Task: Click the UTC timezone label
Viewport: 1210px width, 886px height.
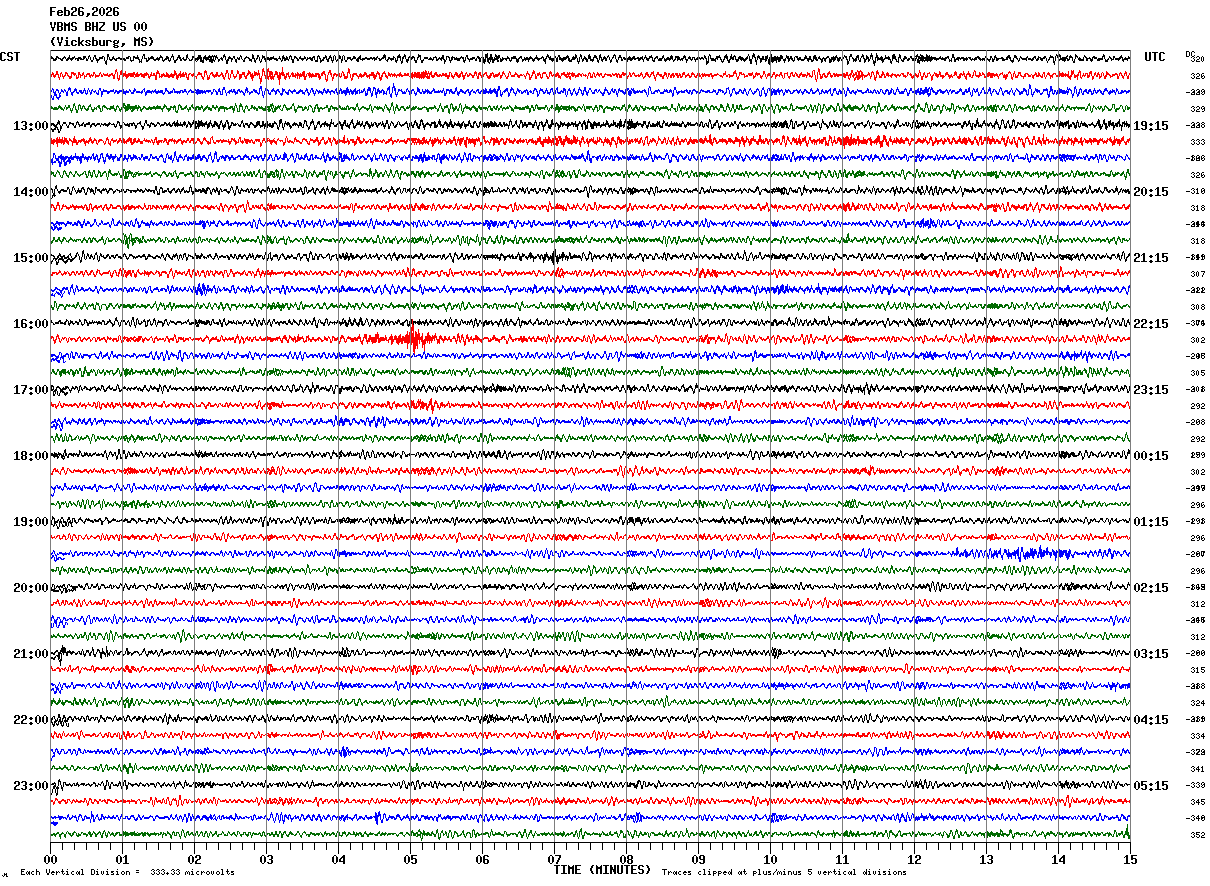Action: (1155, 57)
